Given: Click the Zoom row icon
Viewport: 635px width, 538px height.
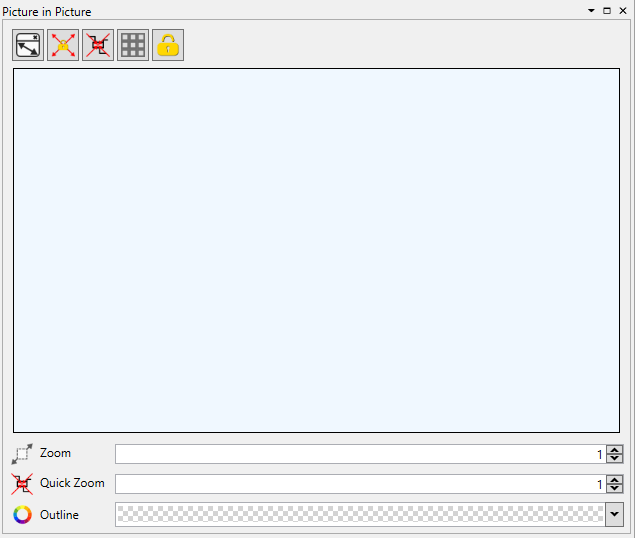Looking at the screenshot, I should 22,454.
